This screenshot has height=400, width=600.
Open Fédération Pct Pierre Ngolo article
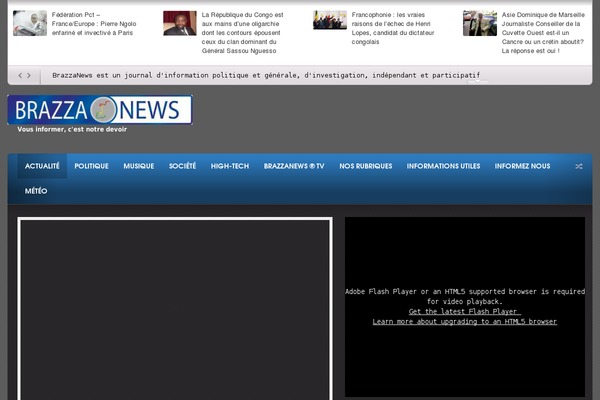click(94, 24)
